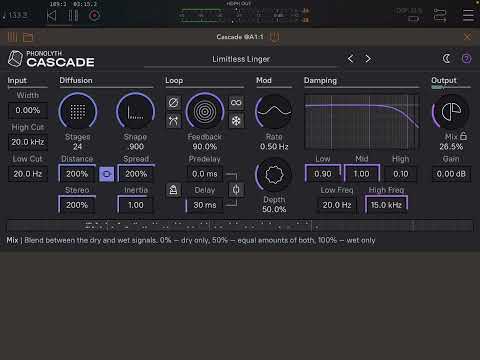Click the Damping frequency response graph

(362, 122)
